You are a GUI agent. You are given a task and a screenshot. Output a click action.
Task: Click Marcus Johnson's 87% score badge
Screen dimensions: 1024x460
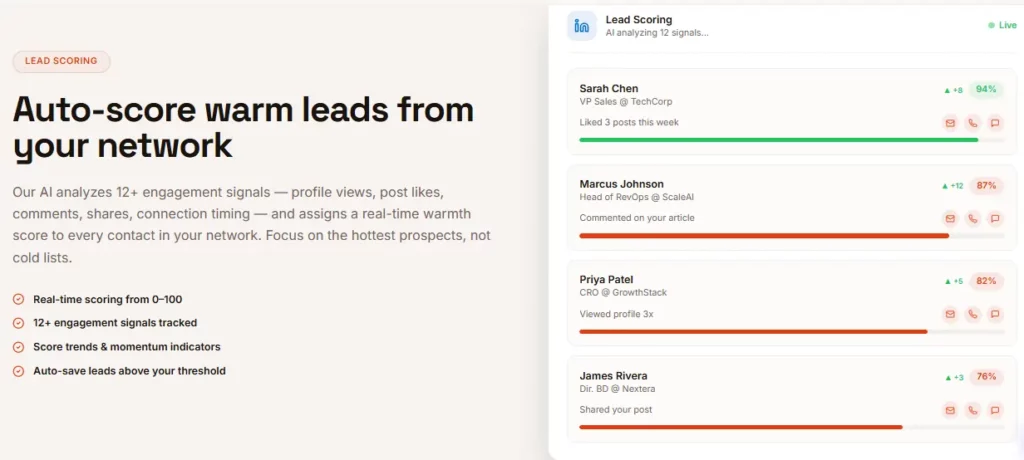(986, 186)
